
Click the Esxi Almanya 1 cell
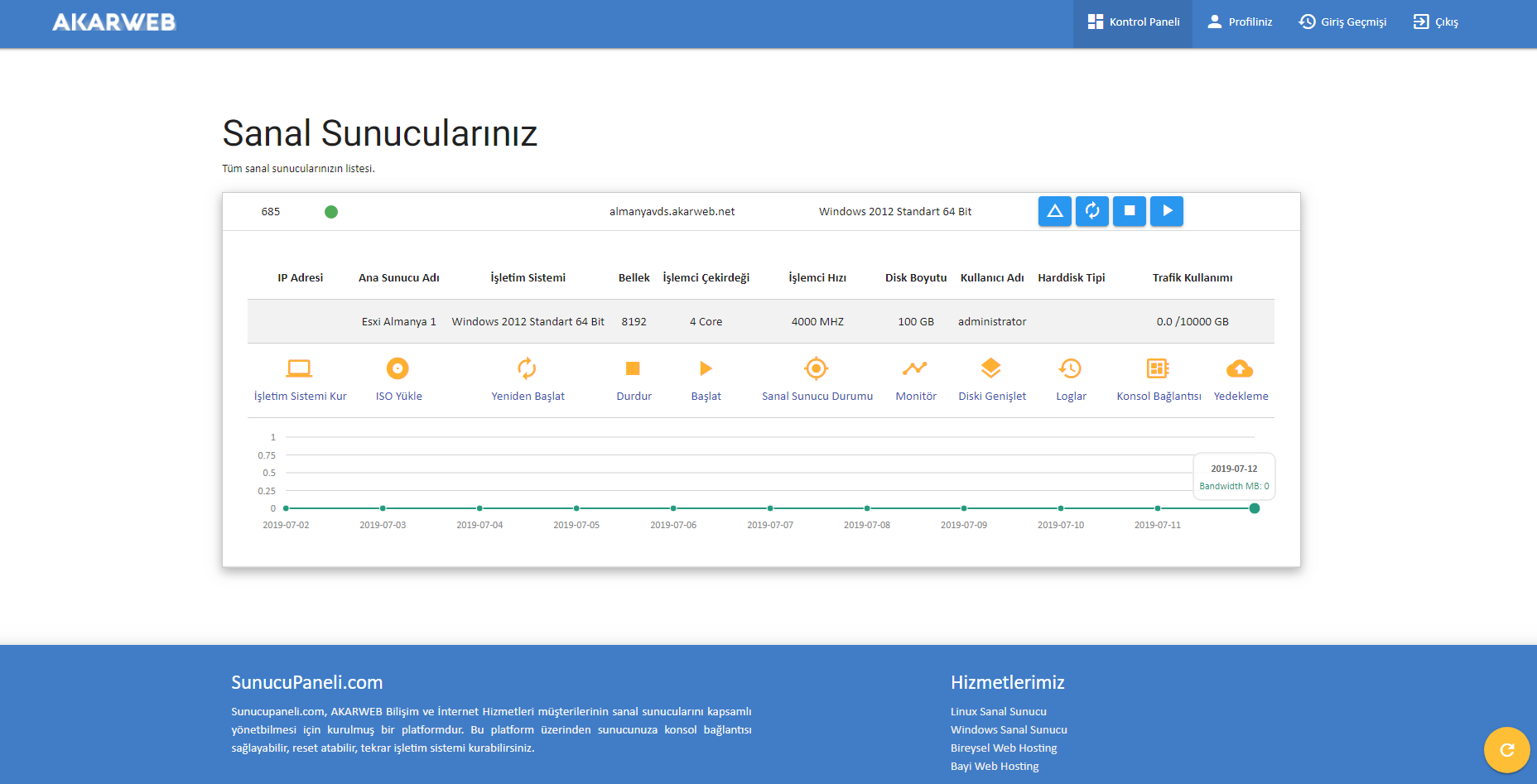[399, 322]
